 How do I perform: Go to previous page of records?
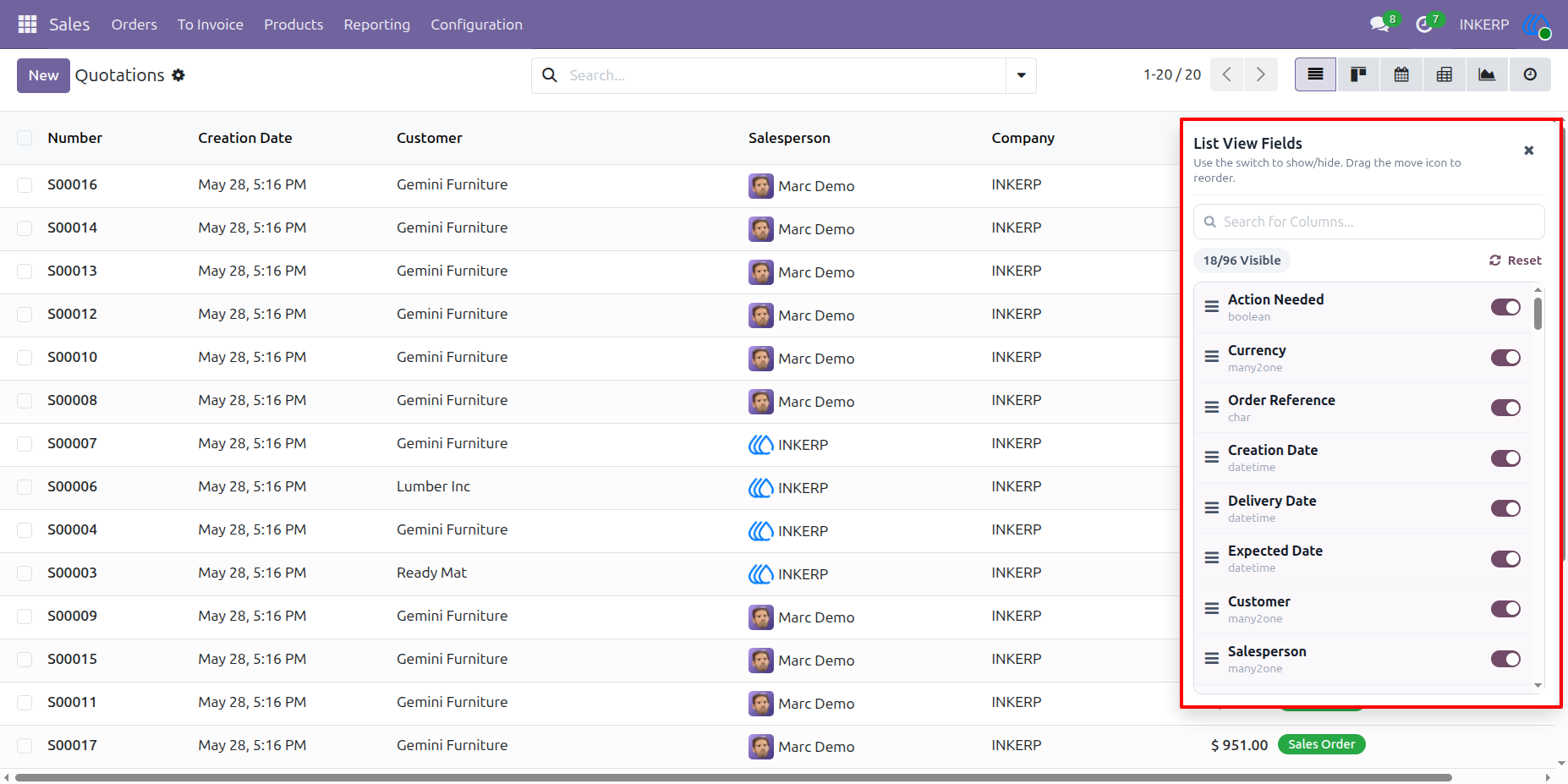(1226, 74)
